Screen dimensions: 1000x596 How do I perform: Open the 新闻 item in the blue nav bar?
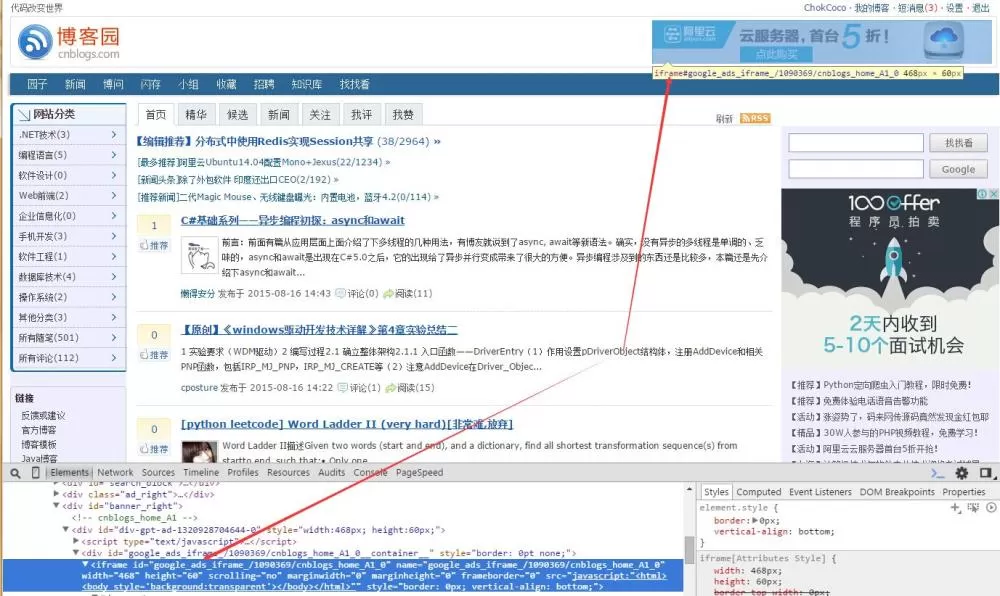(75, 84)
